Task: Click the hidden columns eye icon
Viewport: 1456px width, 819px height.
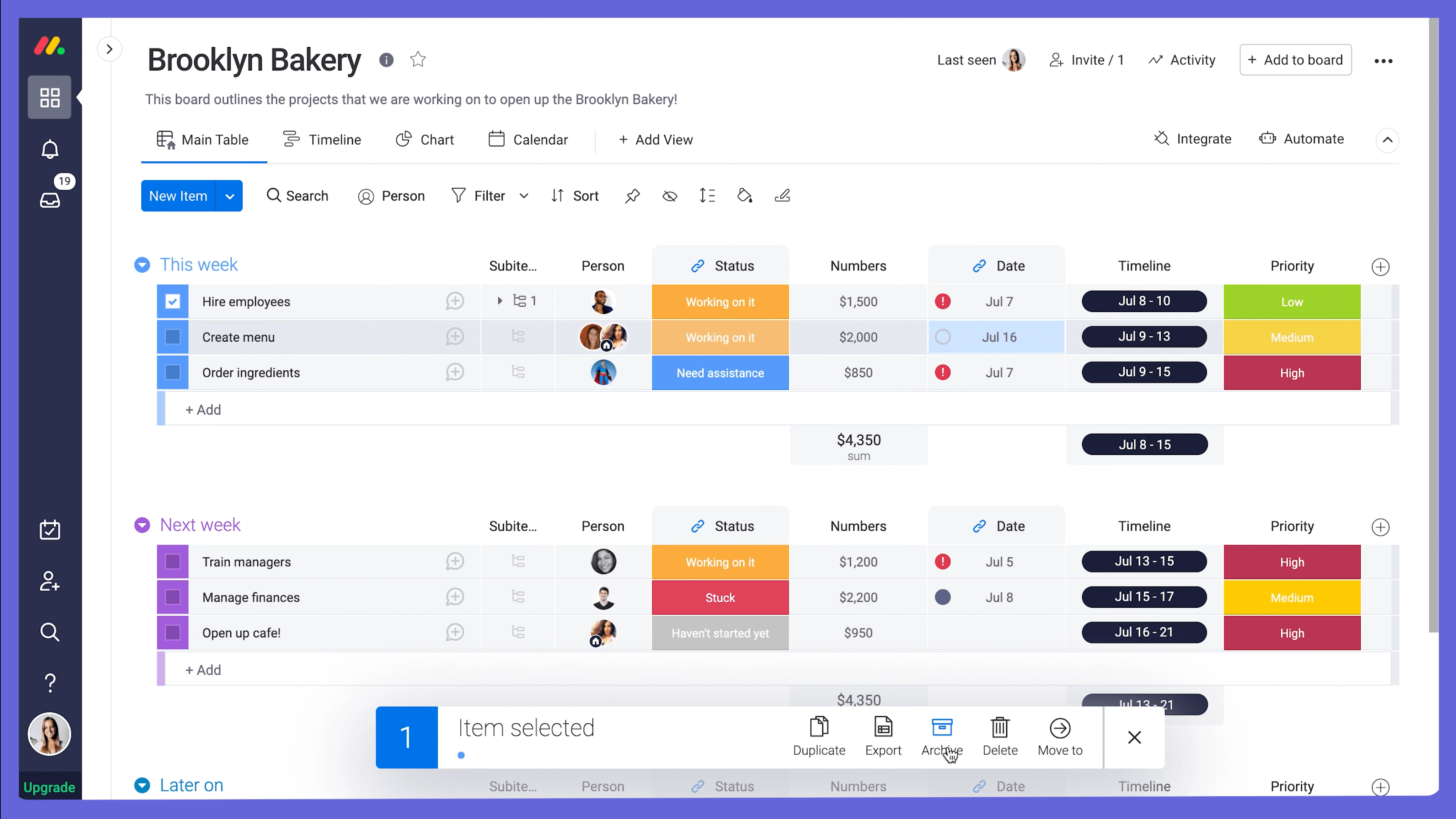Action: [669, 196]
